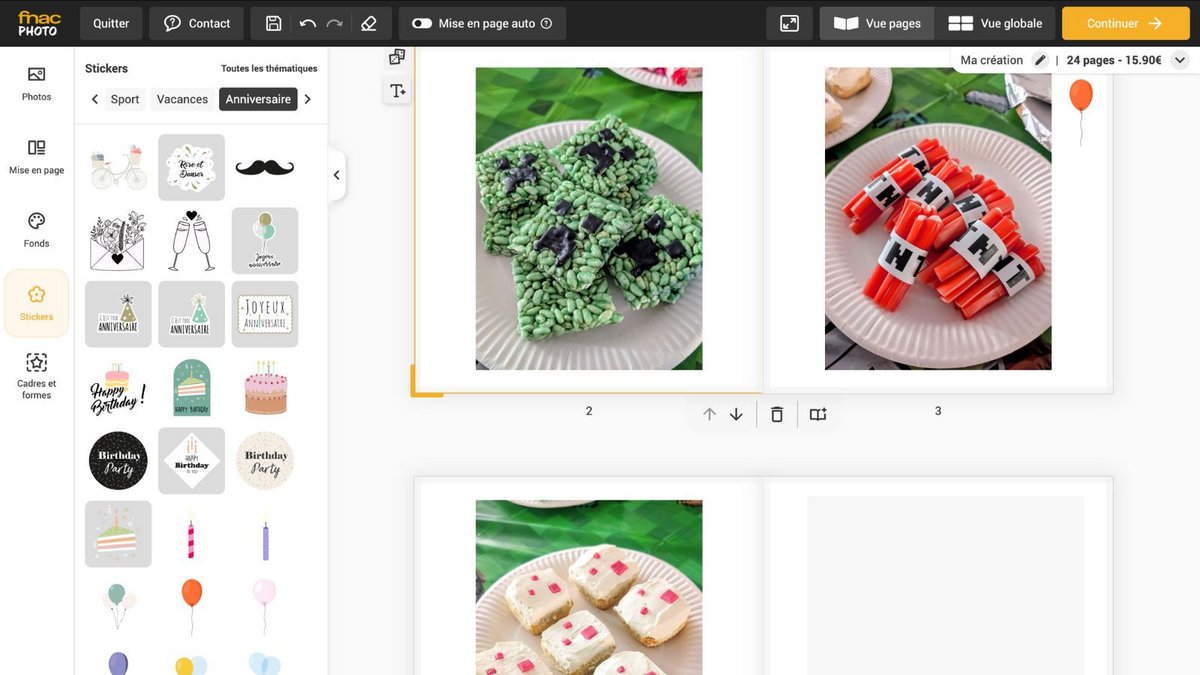Delete the current page with trash icon
The width and height of the screenshot is (1200, 675).
point(777,414)
